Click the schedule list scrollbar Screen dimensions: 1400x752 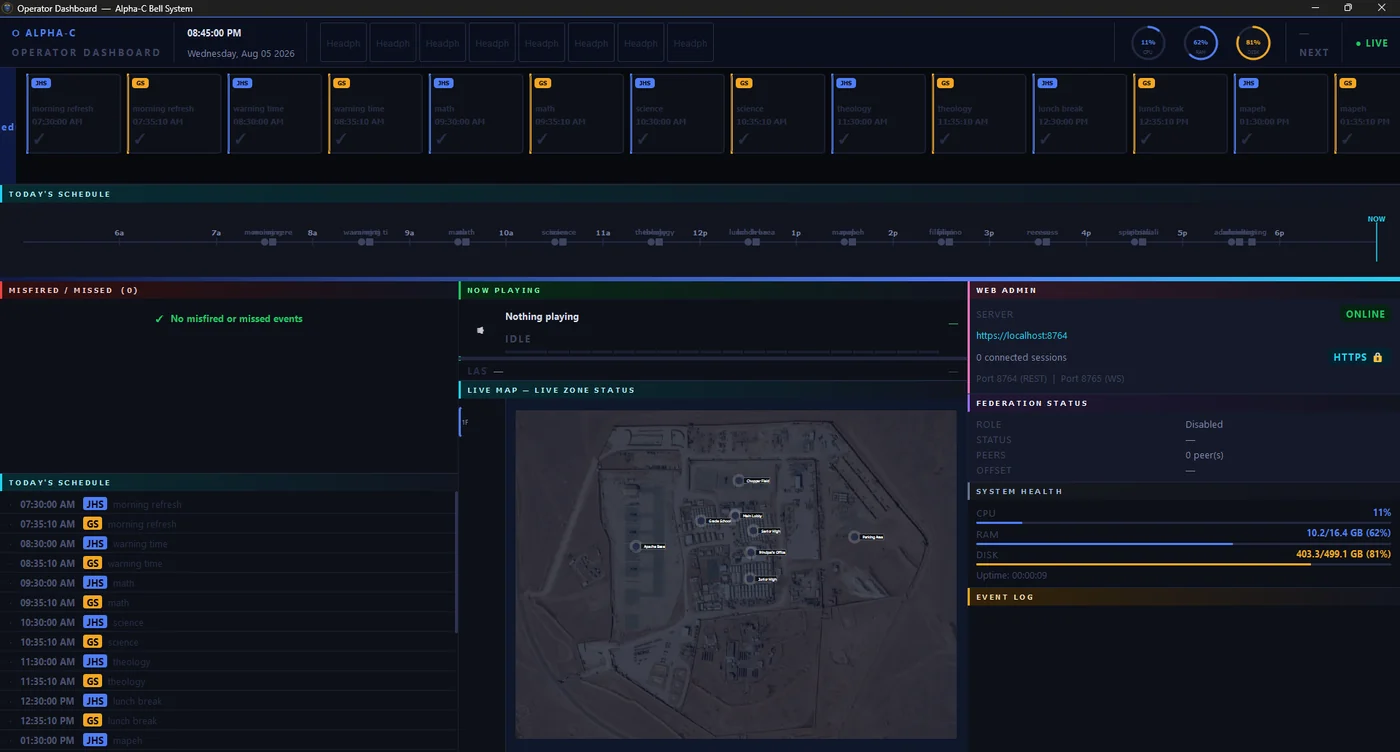click(x=456, y=561)
